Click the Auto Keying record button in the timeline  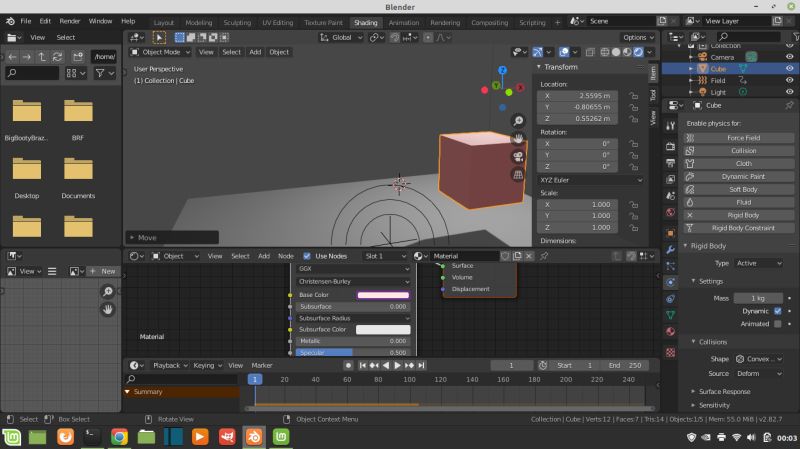348,365
